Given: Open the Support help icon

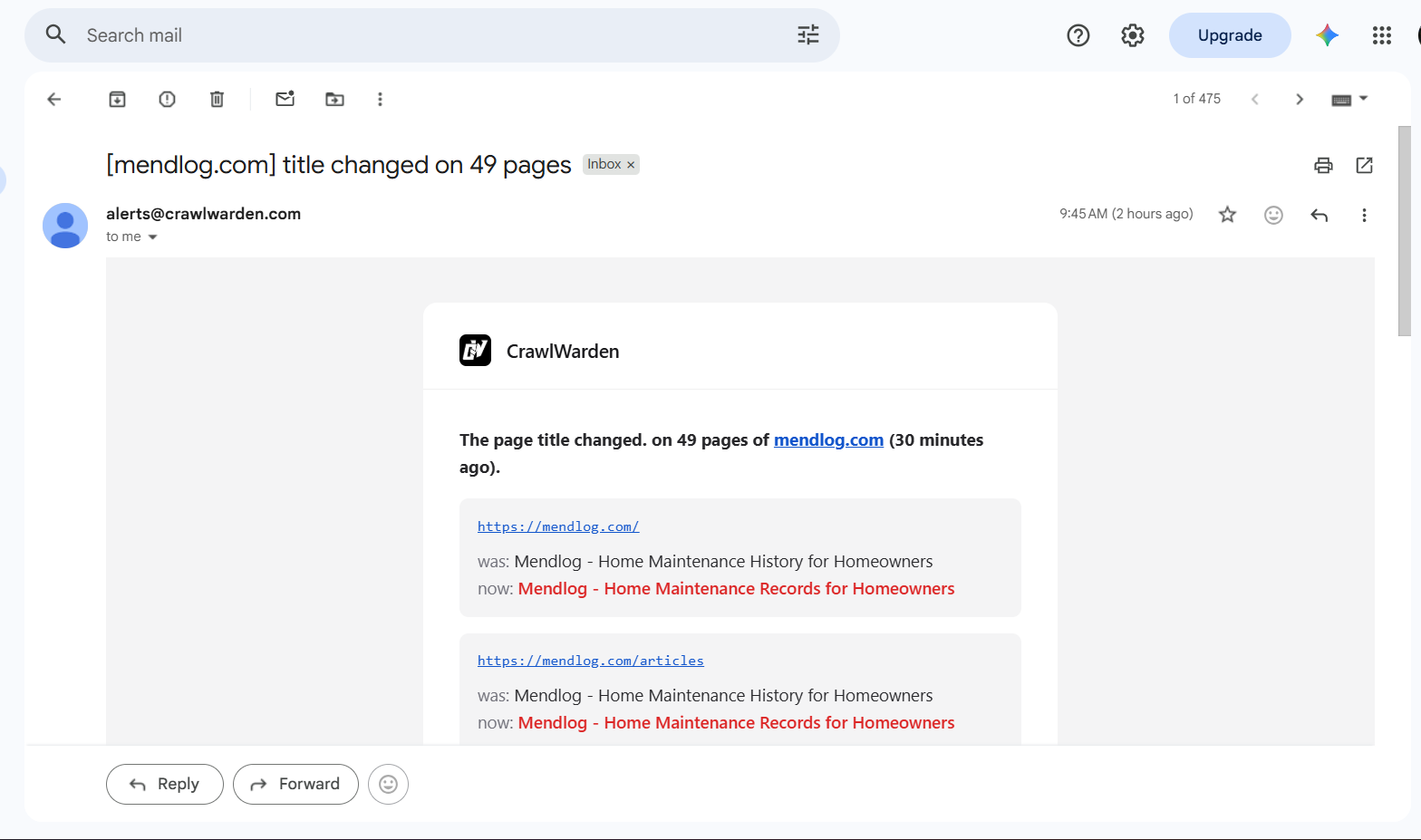Looking at the screenshot, I should click(x=1078, y=35).
